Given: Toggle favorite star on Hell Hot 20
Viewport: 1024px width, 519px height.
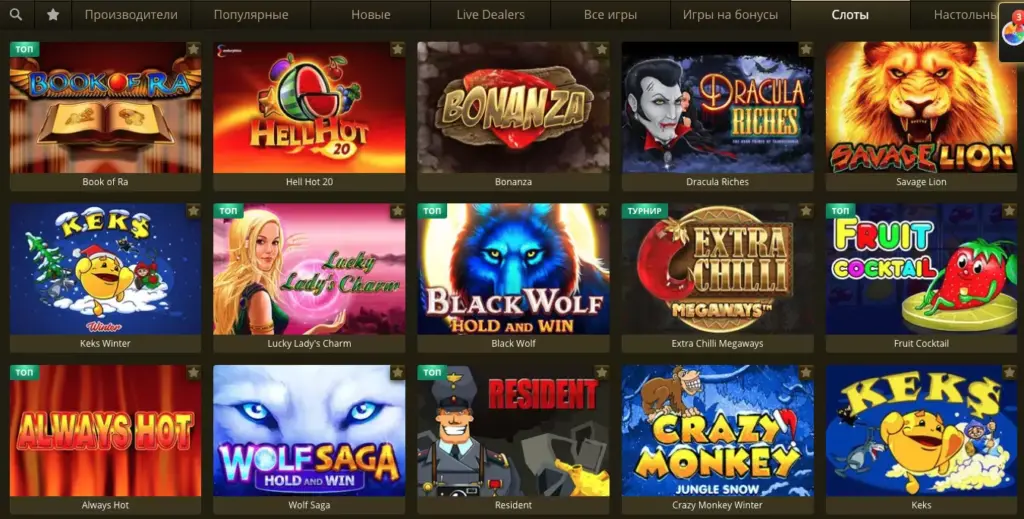Looking at the screenshot, I should tap(397, 49).
